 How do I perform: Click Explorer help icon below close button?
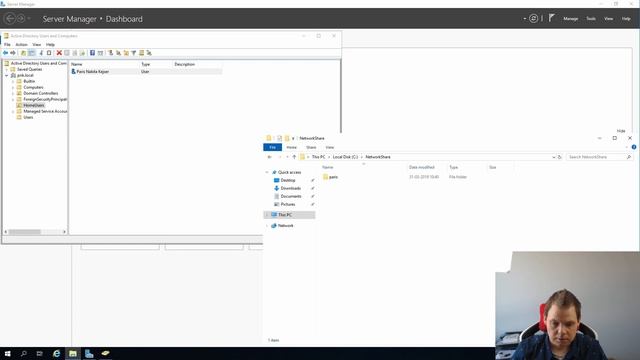[633, 147]
